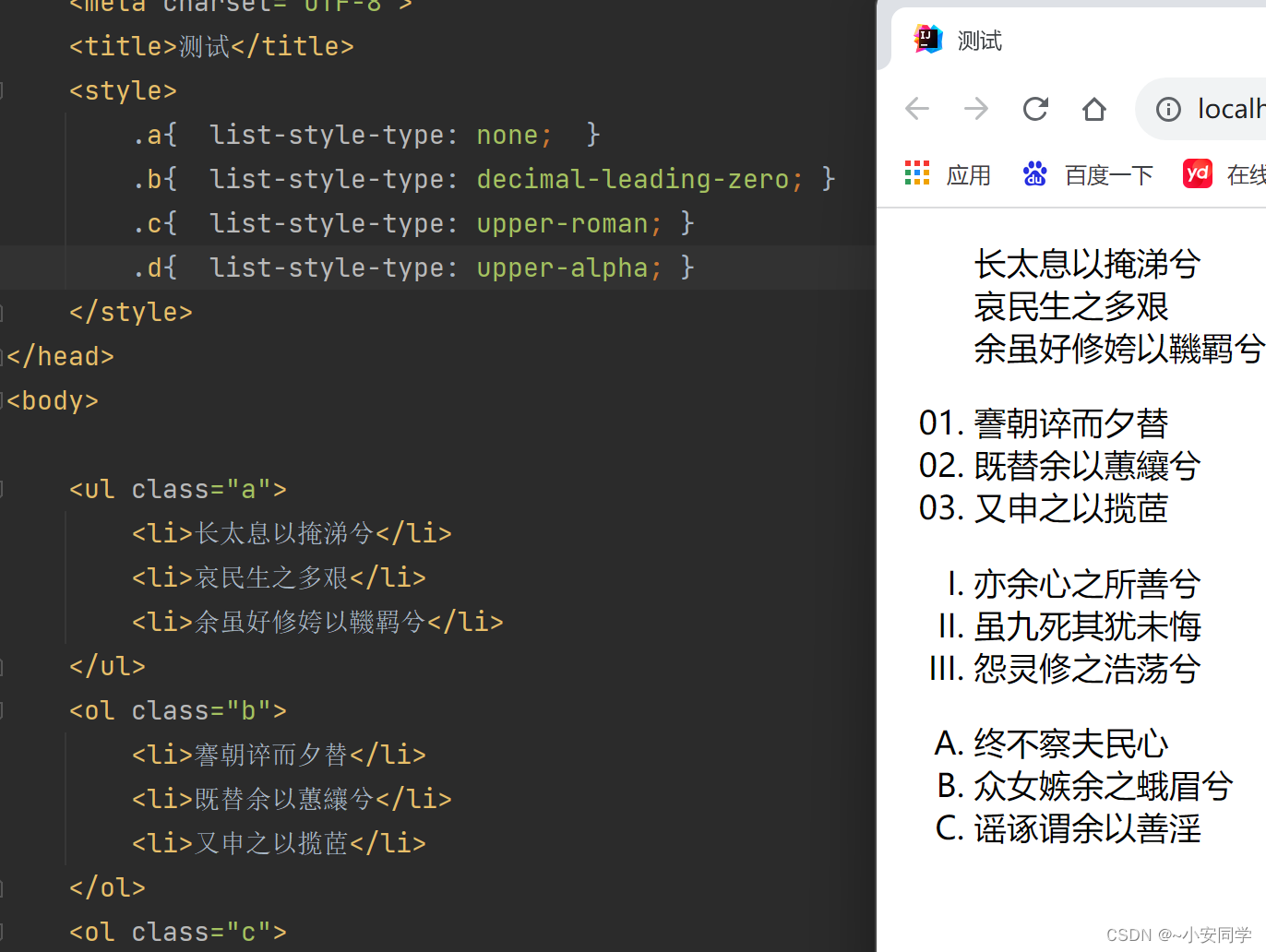Click the closing /ul fold marker
This screenshot has height=952, width=1266.
click(2, 666)
